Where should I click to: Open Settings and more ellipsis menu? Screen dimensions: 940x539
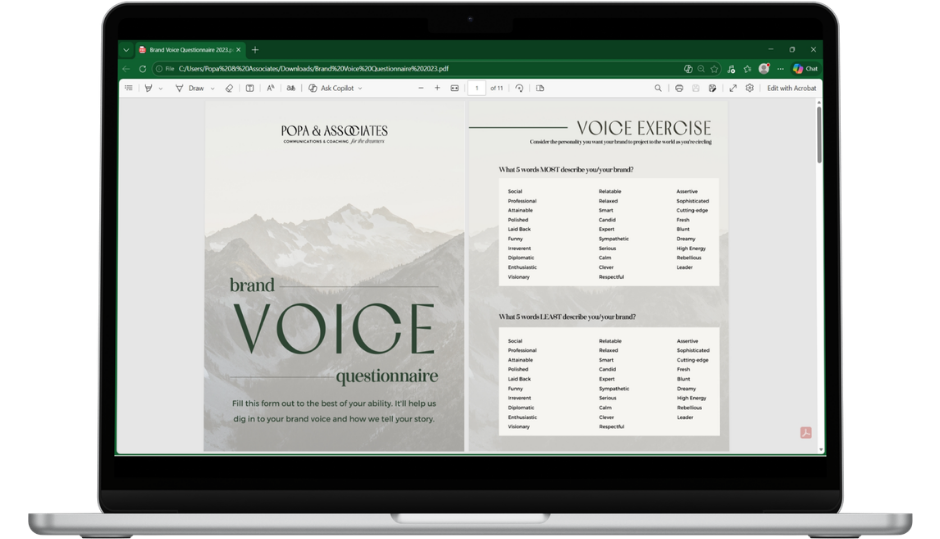pos(780,69)
